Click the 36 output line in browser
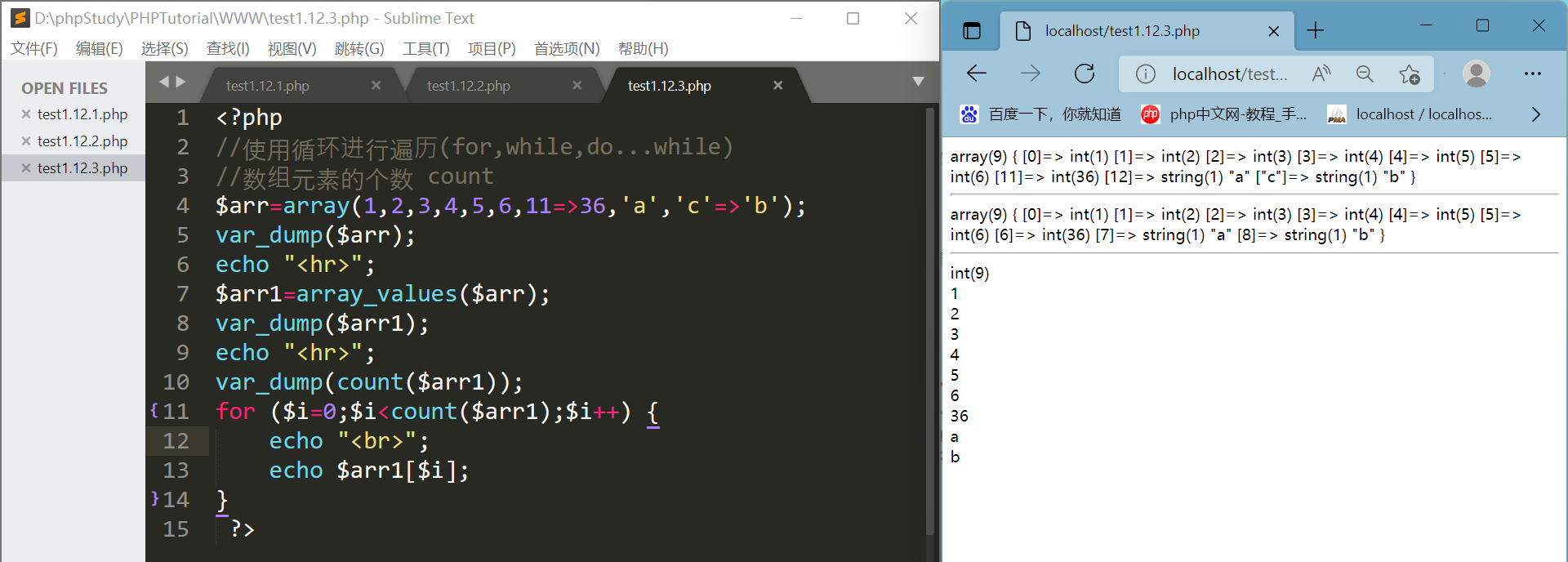The height and width of the screenshot is (562, 1568). 959,417
